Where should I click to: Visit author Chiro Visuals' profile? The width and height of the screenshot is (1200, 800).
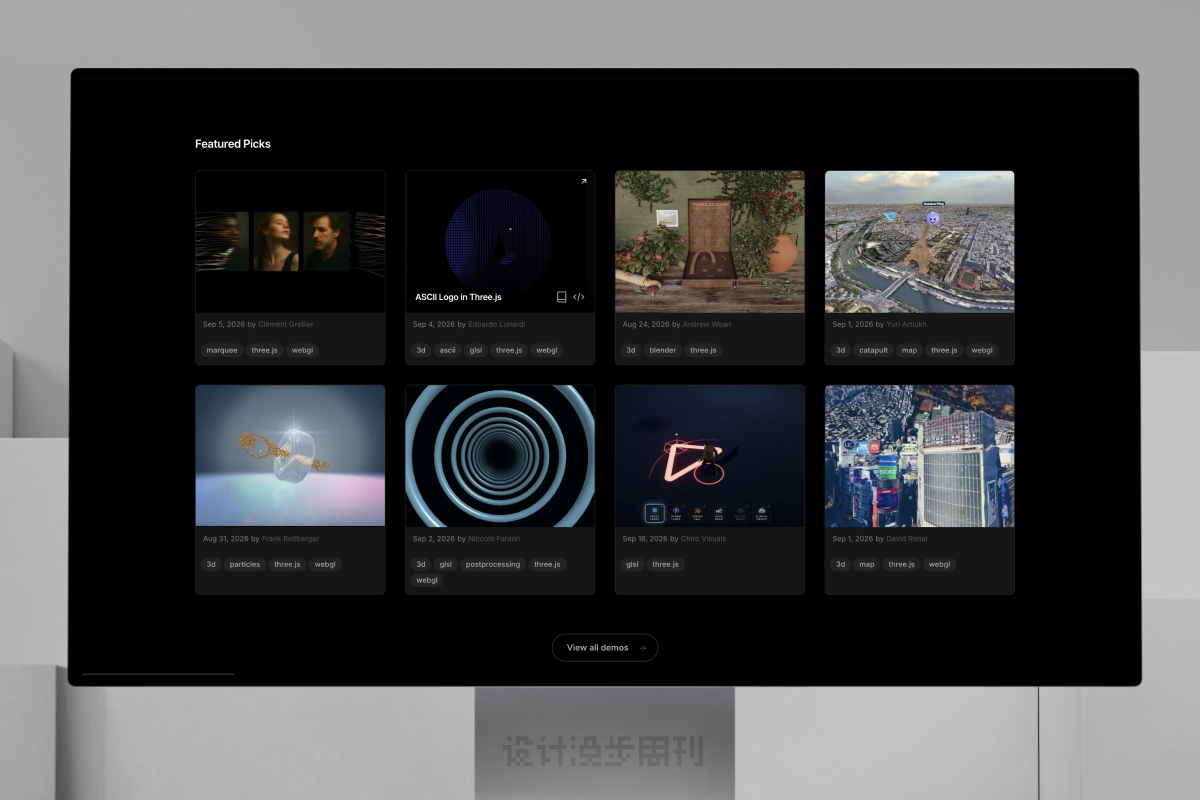tap(704, 538)
